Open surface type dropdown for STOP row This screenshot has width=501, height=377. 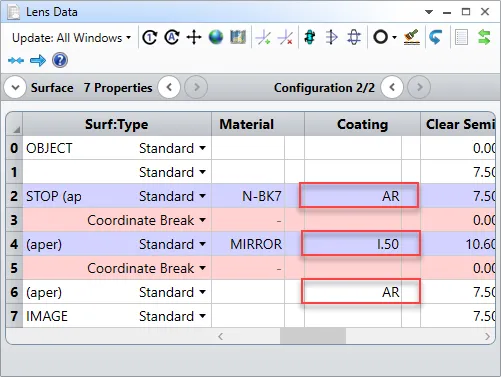pyautogui.click(x=202, y=196)
